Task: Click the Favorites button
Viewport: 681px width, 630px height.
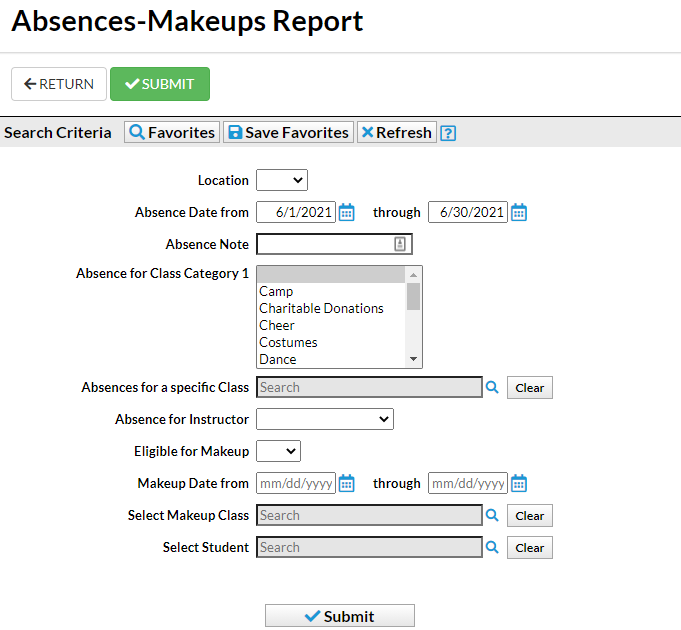Action: [172, 132]
